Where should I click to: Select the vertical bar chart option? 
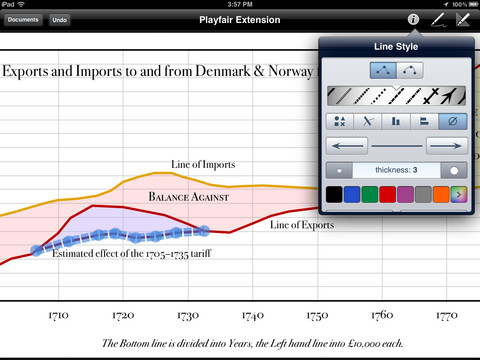(x=396, y=121)
